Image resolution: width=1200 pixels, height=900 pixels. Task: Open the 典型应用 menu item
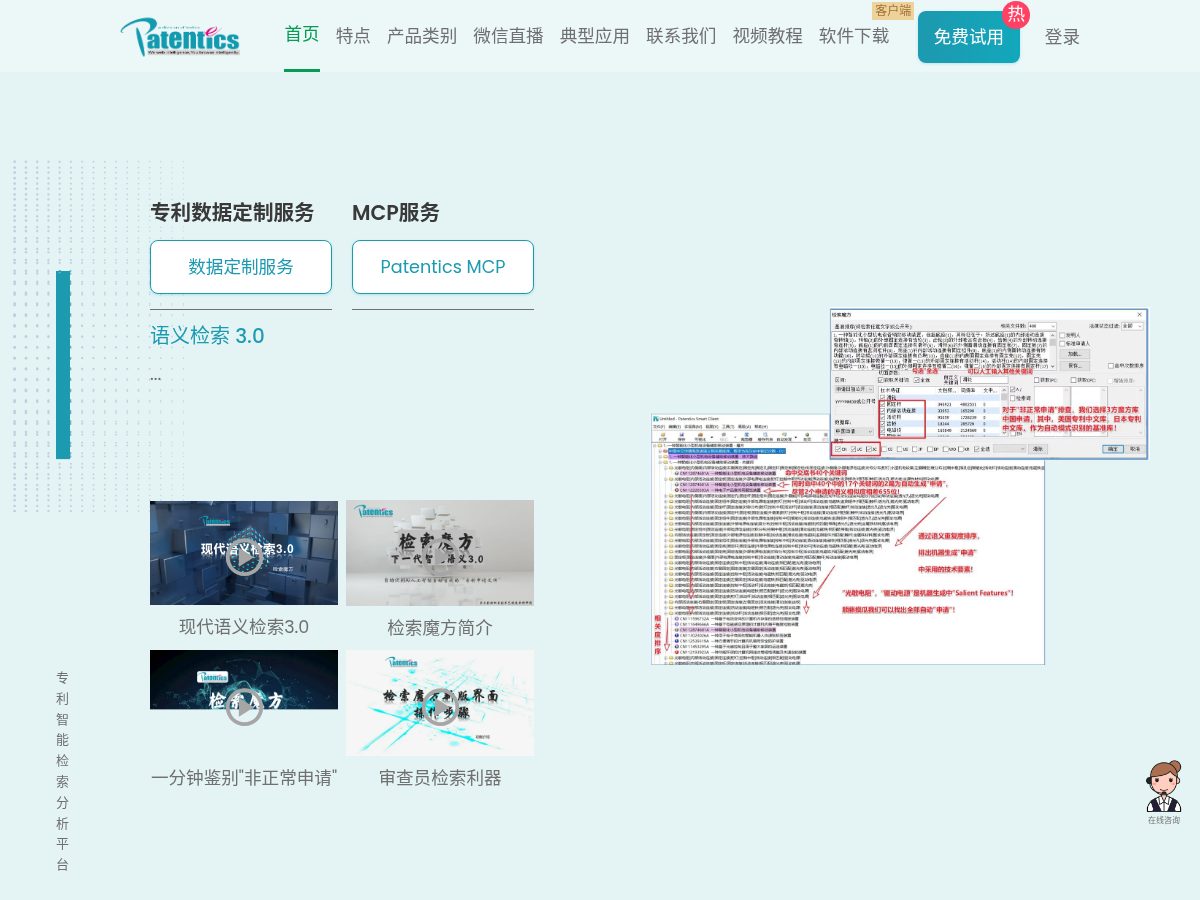[x=595, y=36]
